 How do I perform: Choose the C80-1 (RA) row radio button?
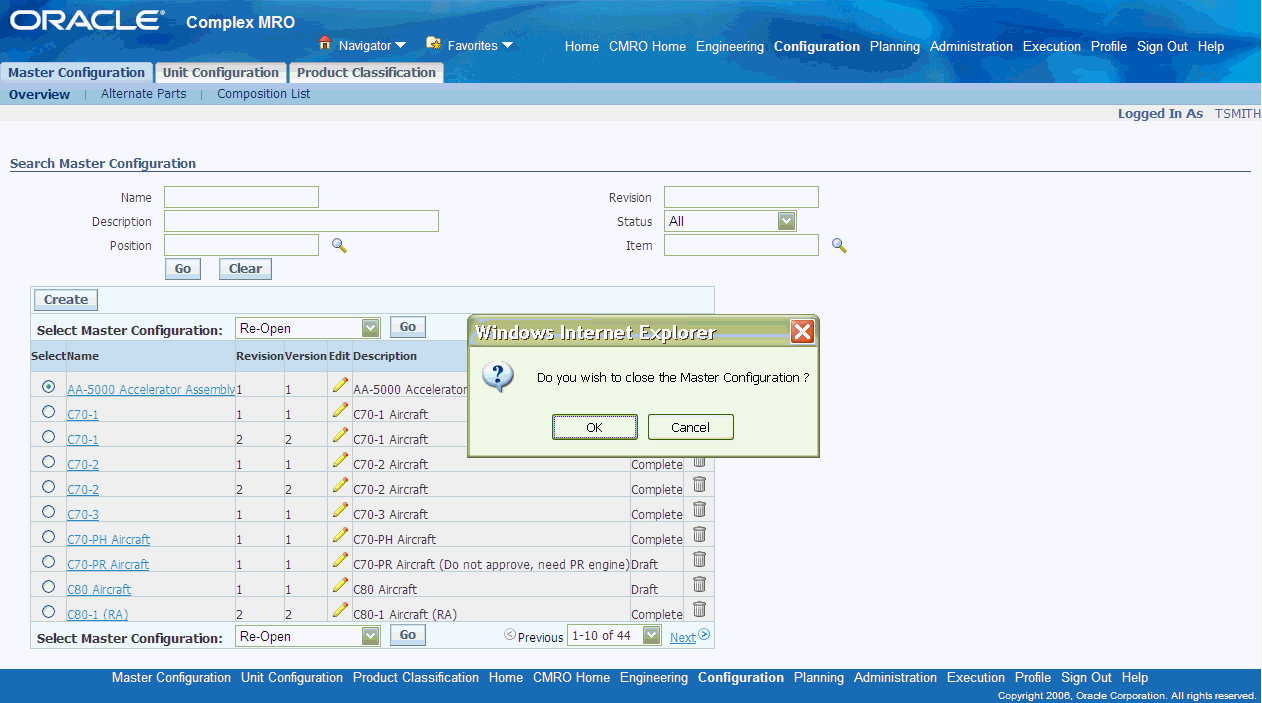click(48, 612)
